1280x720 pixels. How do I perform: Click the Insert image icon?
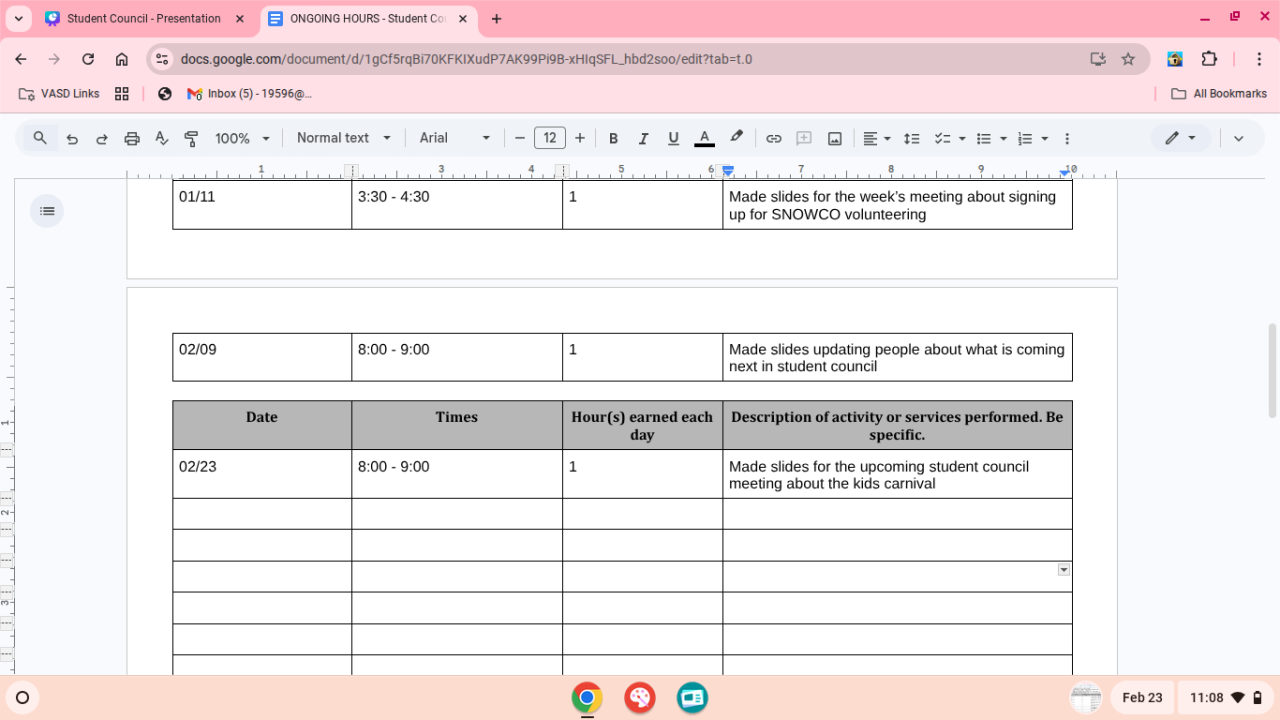[834, 139]
